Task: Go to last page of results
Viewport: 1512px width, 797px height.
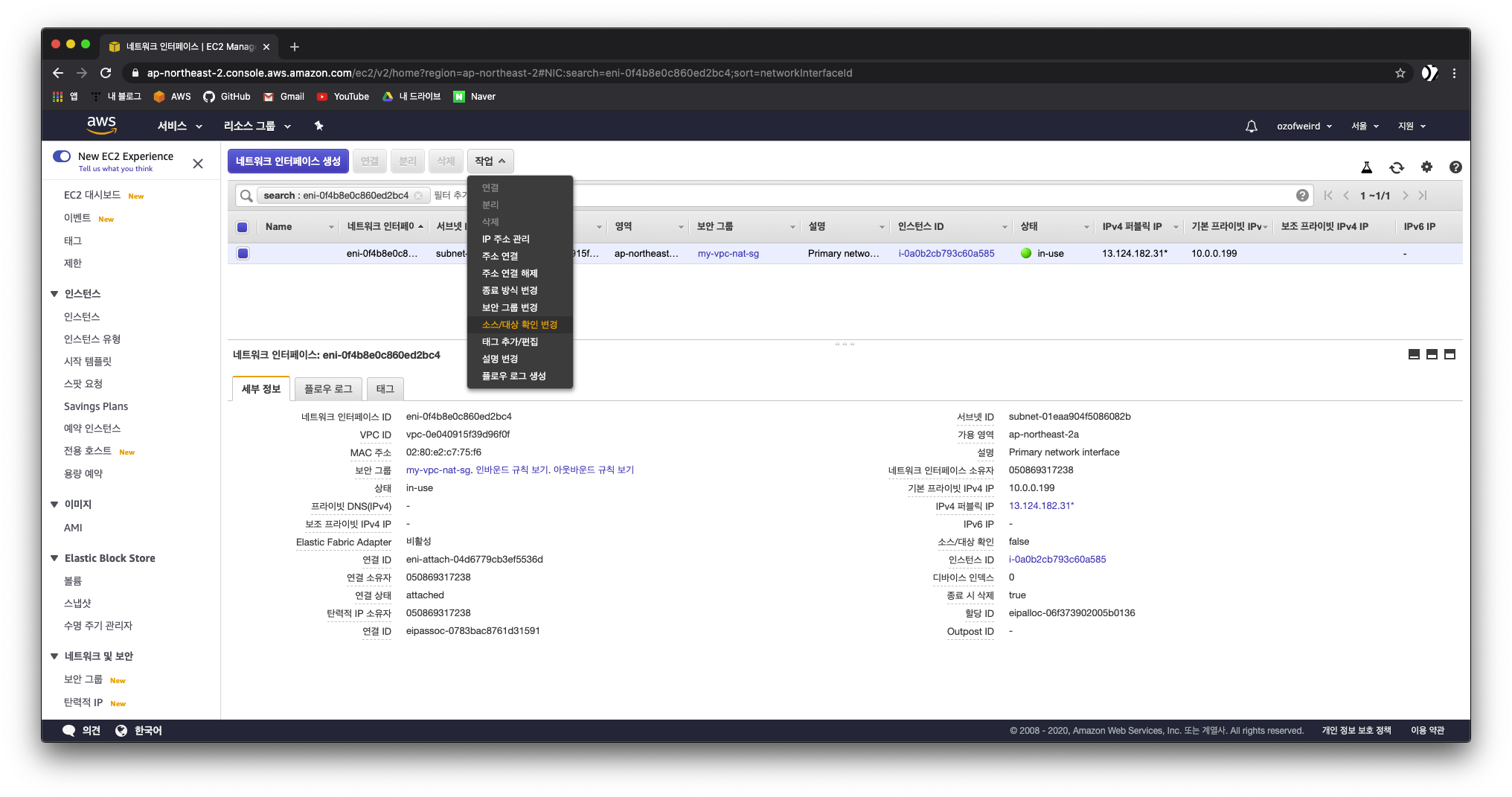Action: (x=1423, y=196)
